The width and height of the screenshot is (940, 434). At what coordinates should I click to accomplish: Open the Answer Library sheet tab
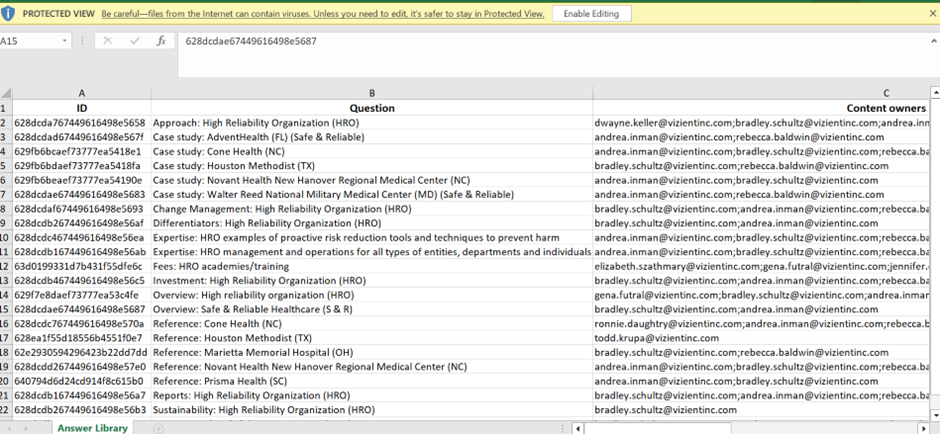(92, 428)
